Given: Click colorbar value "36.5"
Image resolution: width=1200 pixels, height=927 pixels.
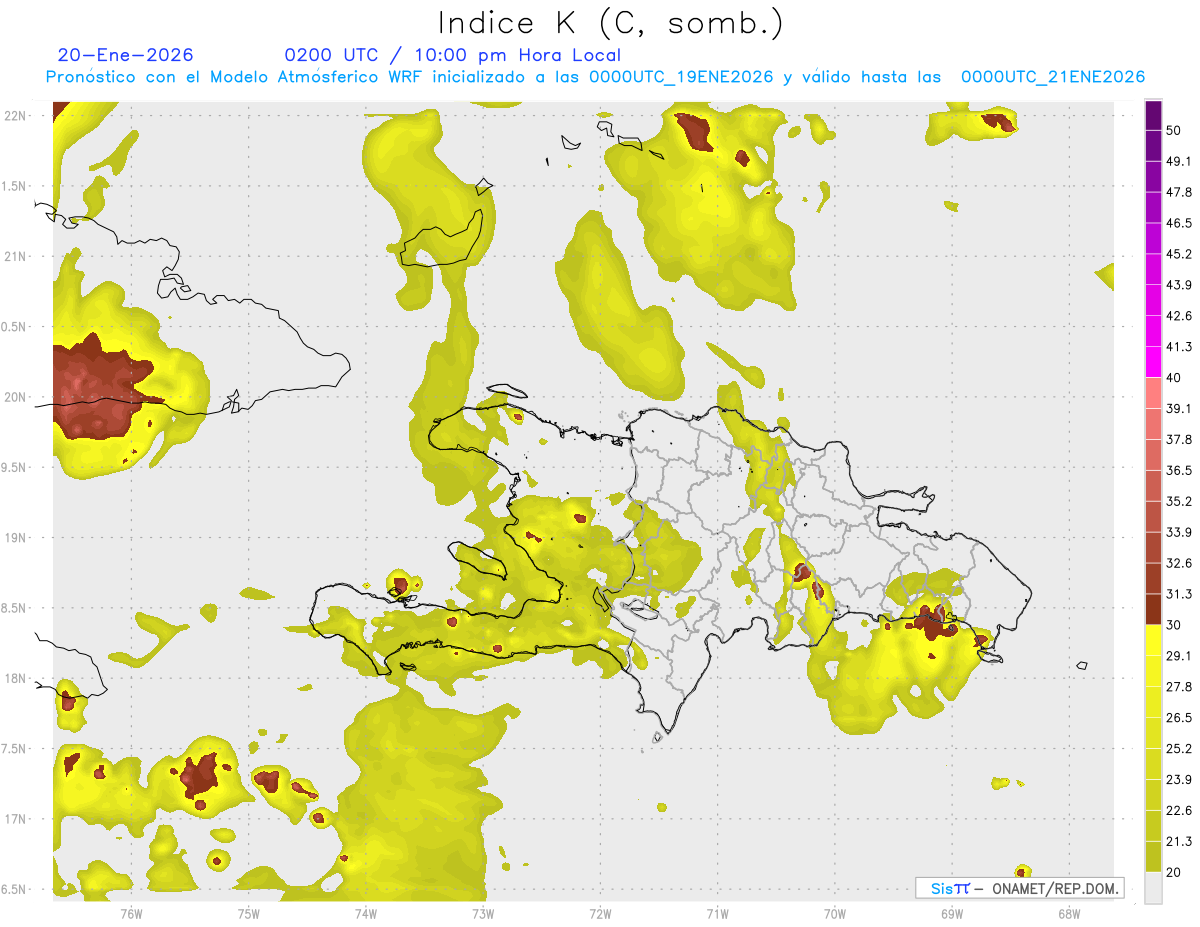Looking at the screenshot, I should pos(1180,470).
